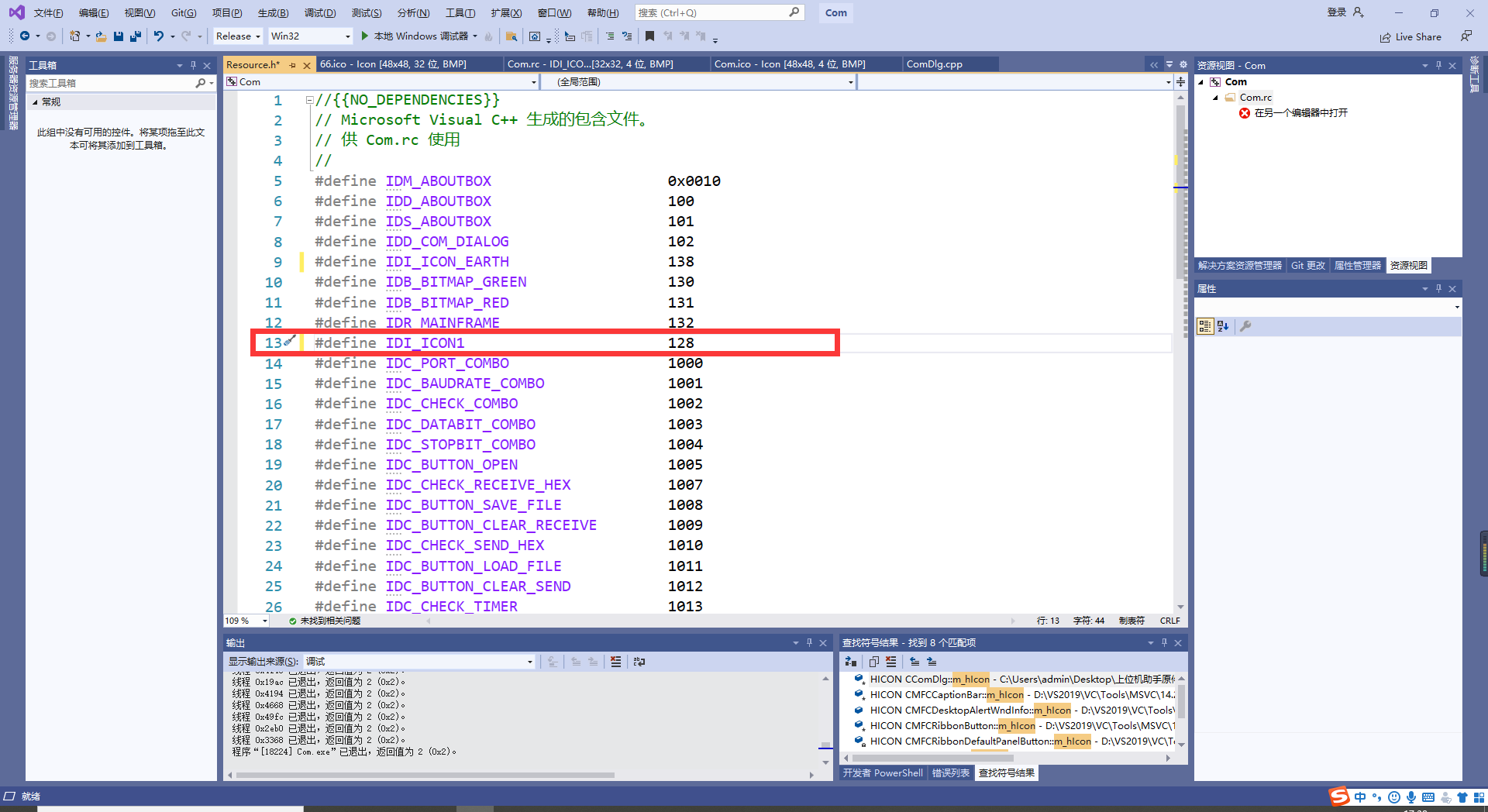1488x812 pixels.
Task: Click the search toolbox input field
Action: pyautogui.click(x=111, y=83)
